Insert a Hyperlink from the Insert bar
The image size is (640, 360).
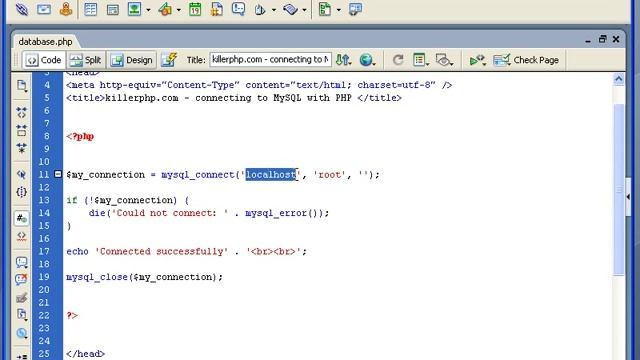pos(22,9)
